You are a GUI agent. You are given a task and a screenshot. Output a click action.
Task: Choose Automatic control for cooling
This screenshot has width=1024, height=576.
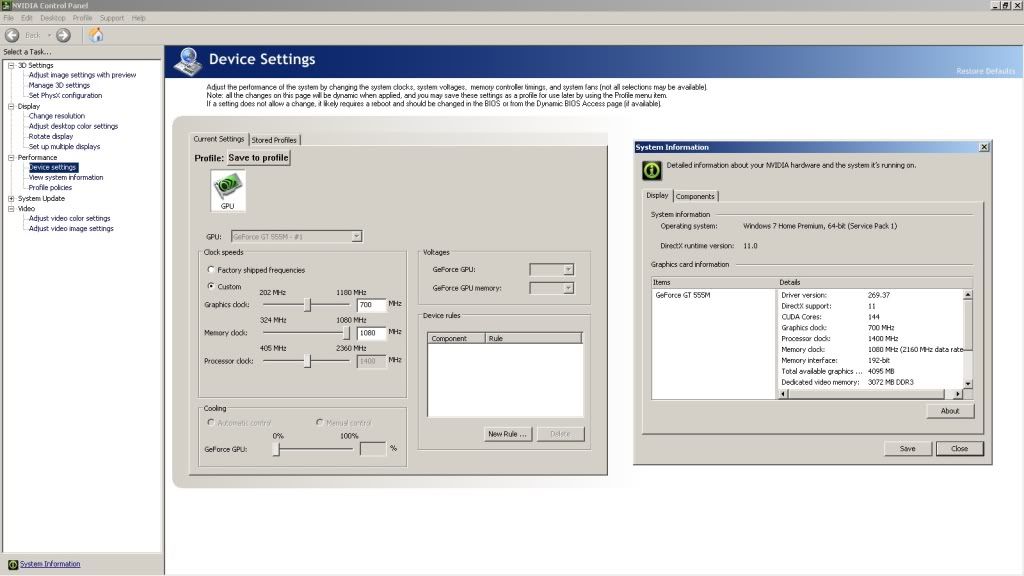(211, 423)
